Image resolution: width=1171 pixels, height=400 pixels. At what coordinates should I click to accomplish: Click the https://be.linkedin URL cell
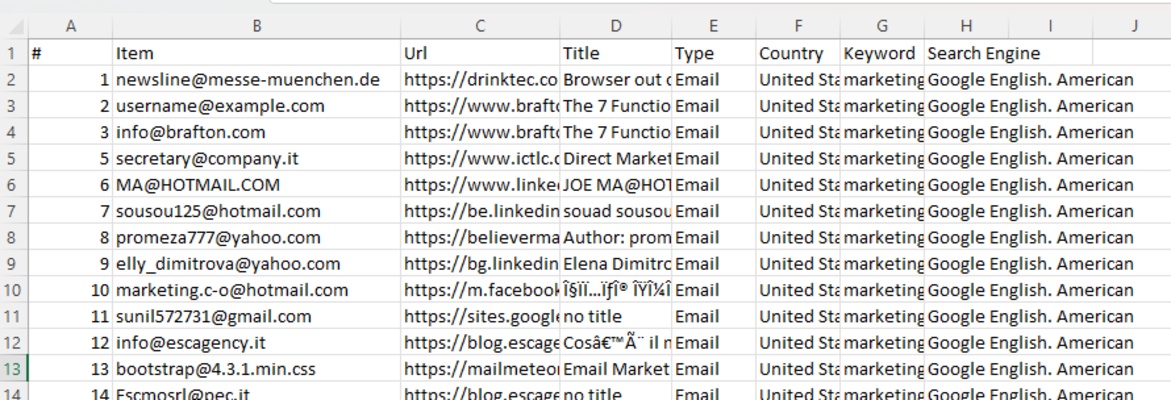(x=480, y=210)
